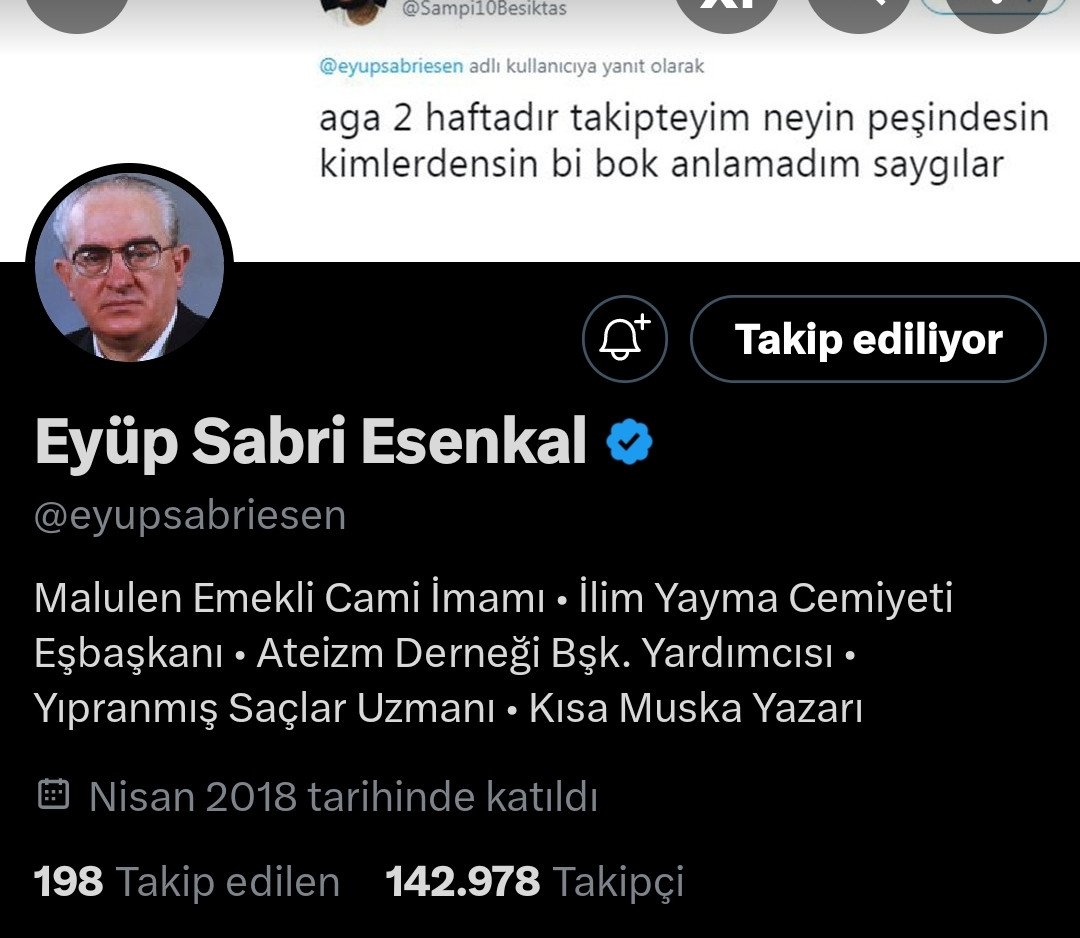Tap the calendar icon beside join date
Image resolution: width=1080 pixels, height=938 pixels.
click(x=53, y=794)
